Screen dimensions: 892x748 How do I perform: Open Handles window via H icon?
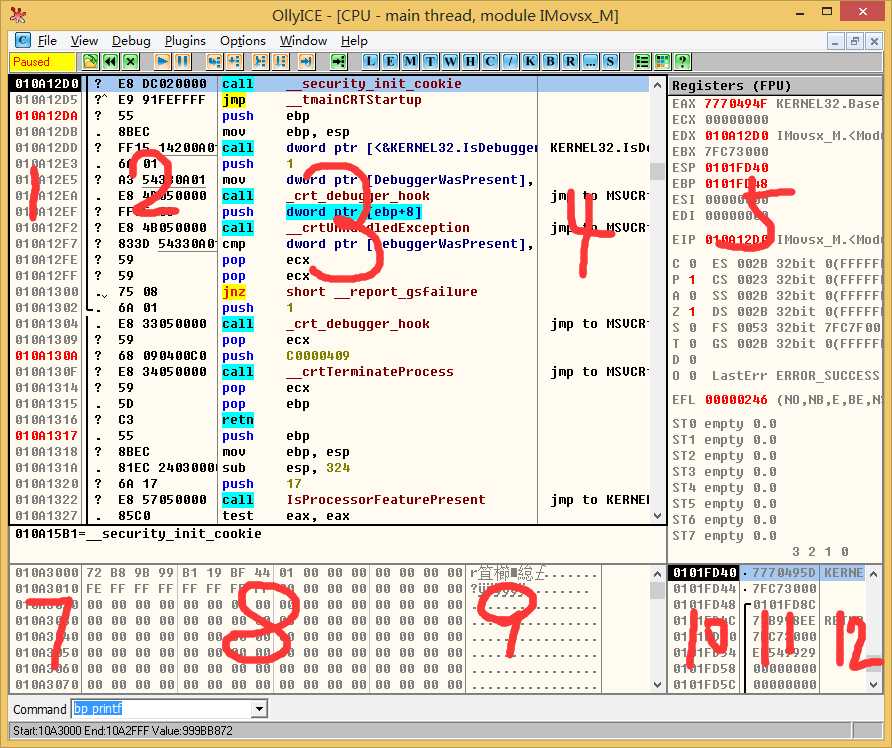click(x=470, y=61)
